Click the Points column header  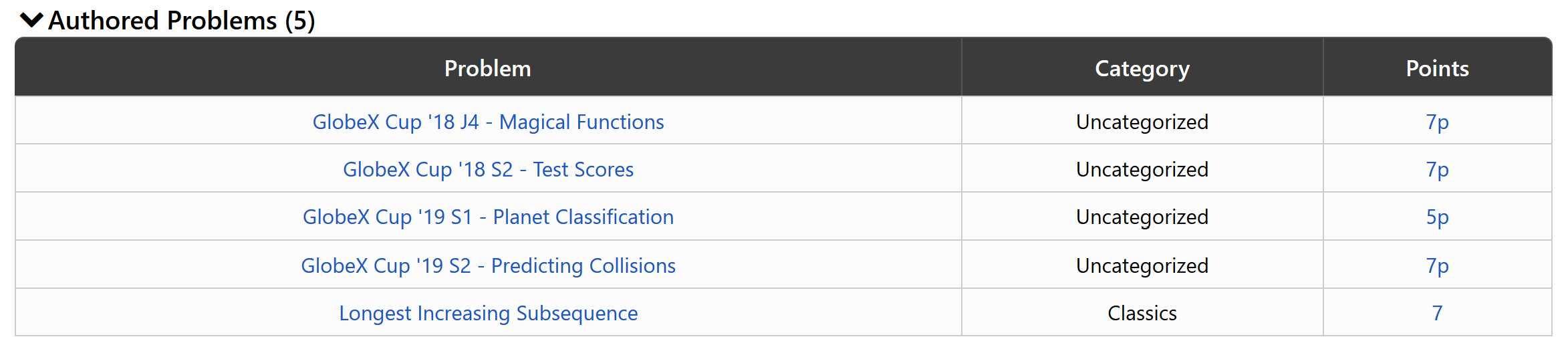tap(1437, 68)
